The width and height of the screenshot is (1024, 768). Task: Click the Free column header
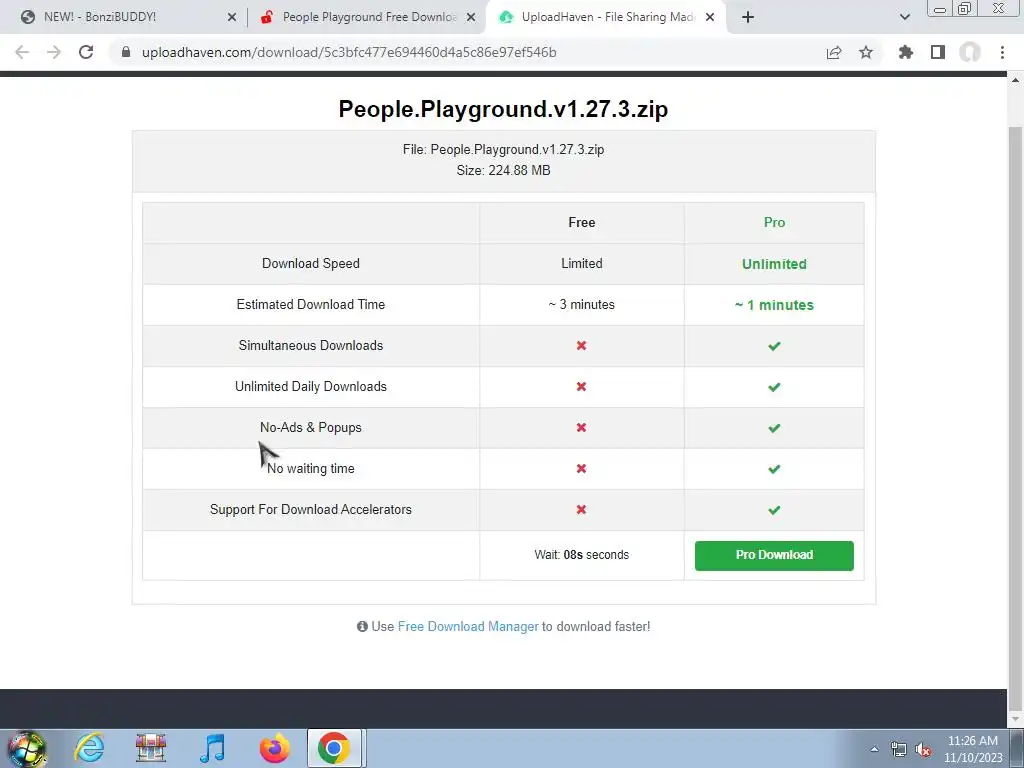(582, 222)
